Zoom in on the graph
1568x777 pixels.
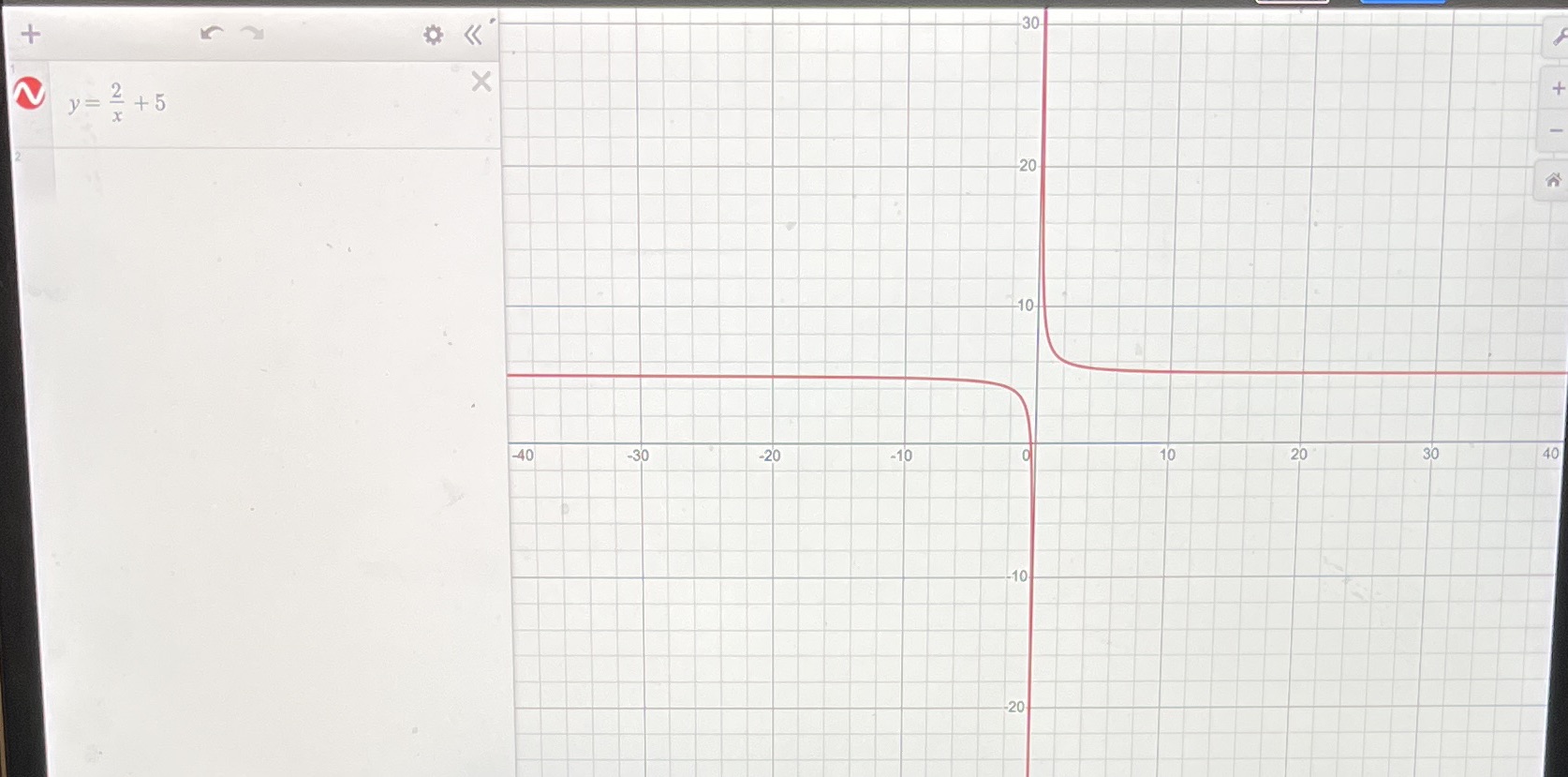pyautogui.click(x=1557, y=88)
